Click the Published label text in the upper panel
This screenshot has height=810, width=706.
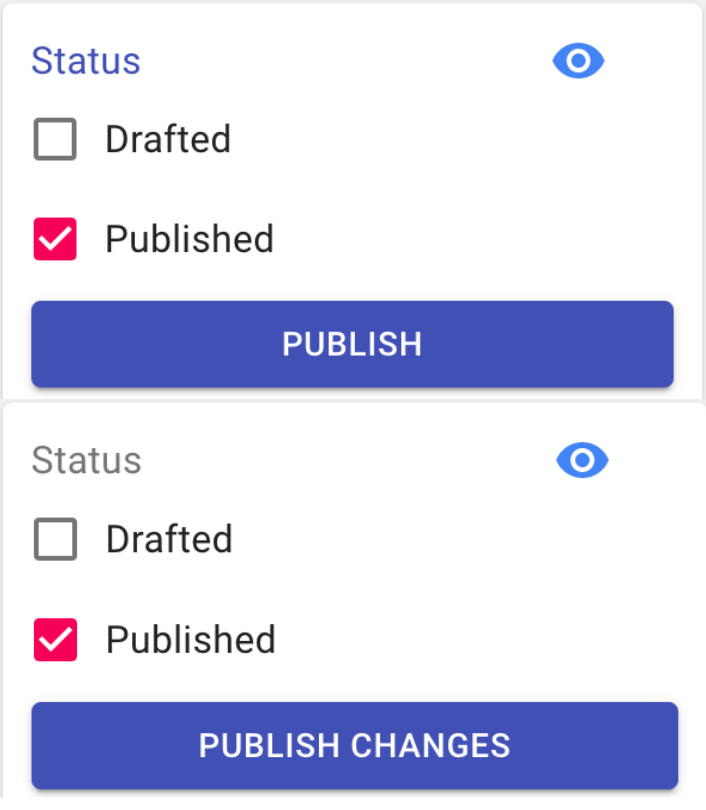(189, 240)
